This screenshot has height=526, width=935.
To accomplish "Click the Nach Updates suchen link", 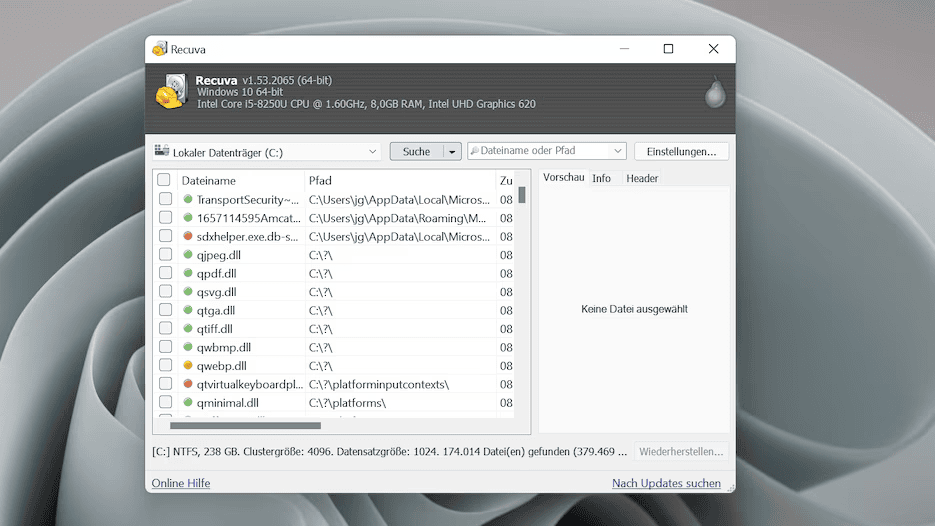I will click(x=666, y=484).
